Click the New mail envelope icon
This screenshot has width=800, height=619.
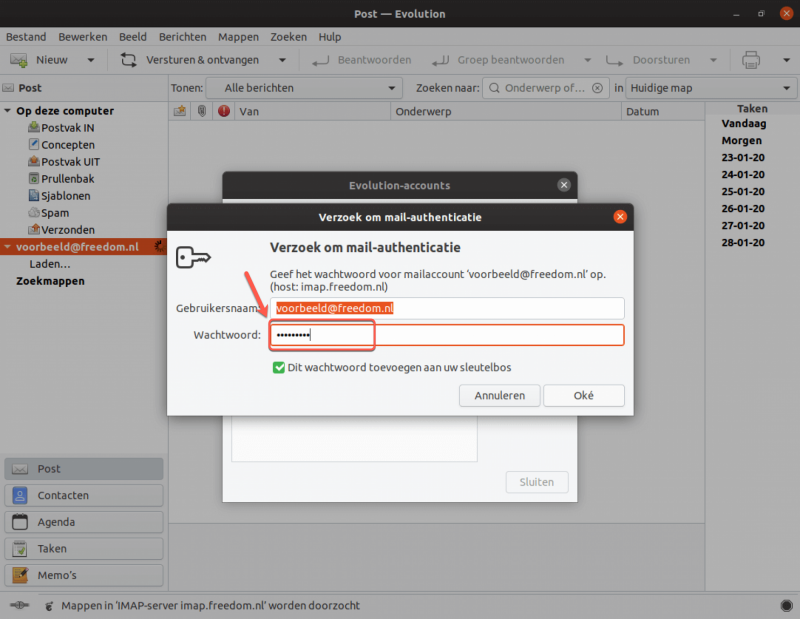coord(19,60)
